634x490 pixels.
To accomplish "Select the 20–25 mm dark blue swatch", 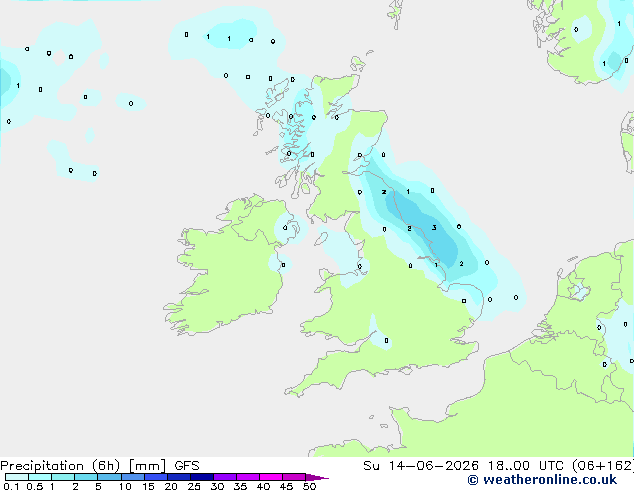I will click(178, 477).
